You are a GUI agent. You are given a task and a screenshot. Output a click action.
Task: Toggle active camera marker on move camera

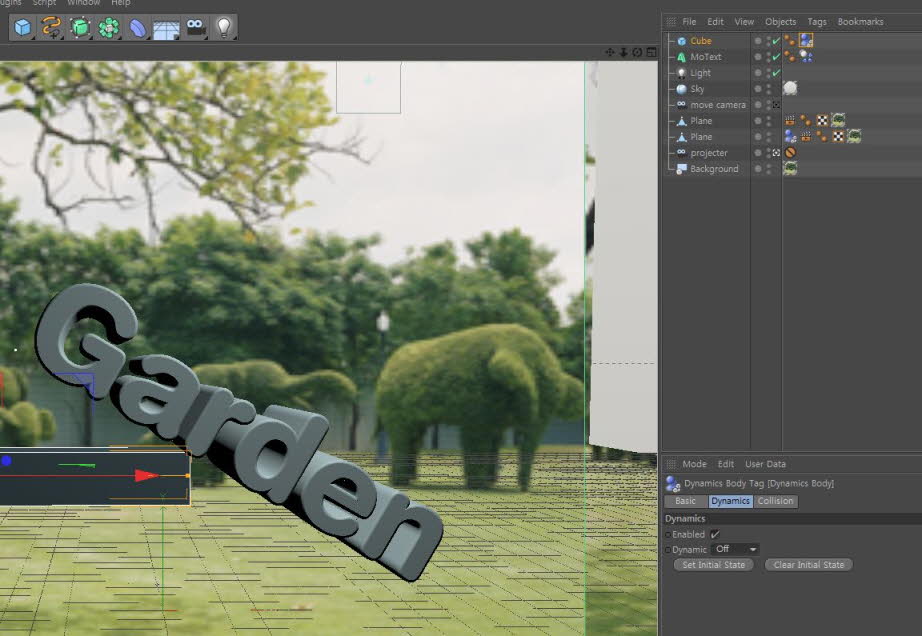pos(776,105)
